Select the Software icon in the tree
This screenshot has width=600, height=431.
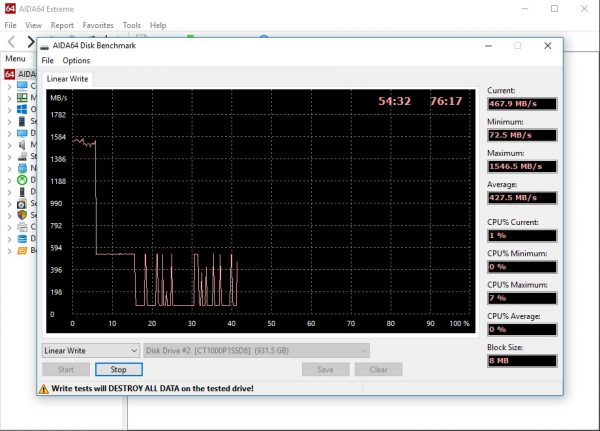click(x=22, y=204)
